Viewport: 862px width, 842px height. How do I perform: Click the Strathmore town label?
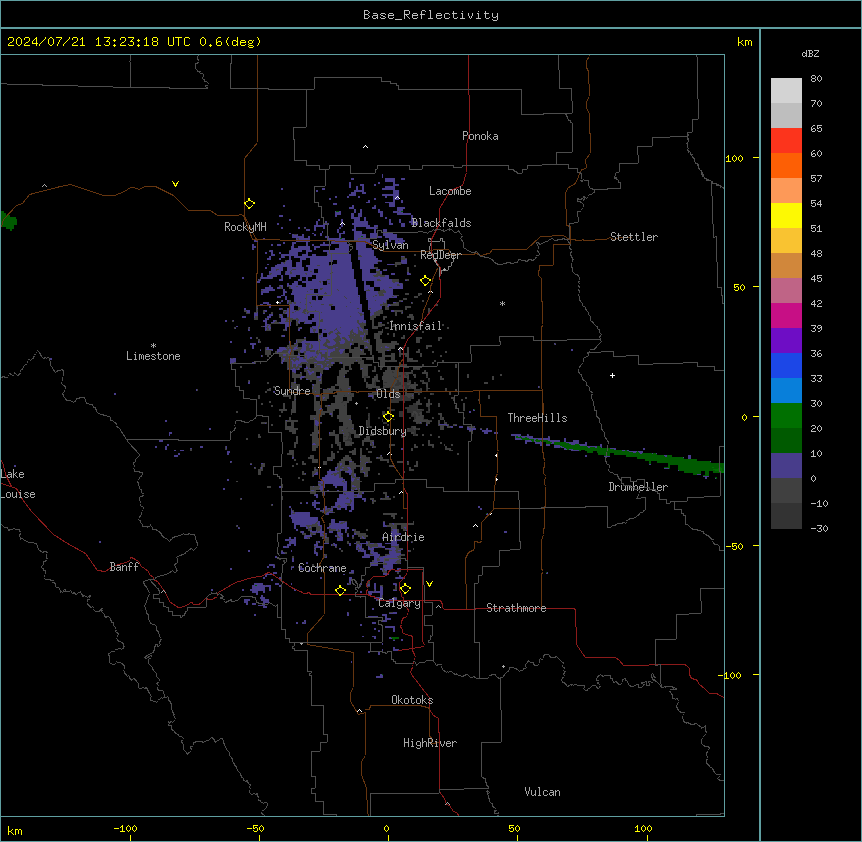tap(516, 608)
